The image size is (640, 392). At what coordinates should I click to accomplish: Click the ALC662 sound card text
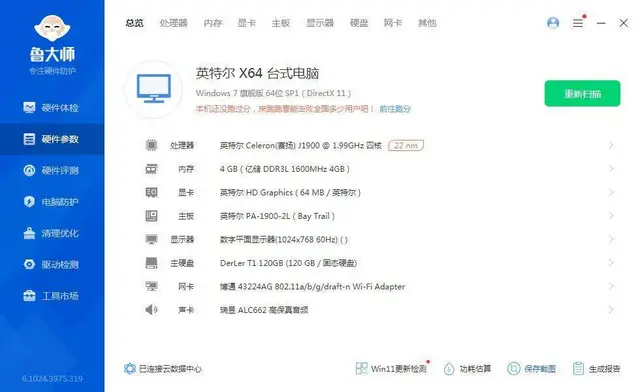(x=264, y=310)
